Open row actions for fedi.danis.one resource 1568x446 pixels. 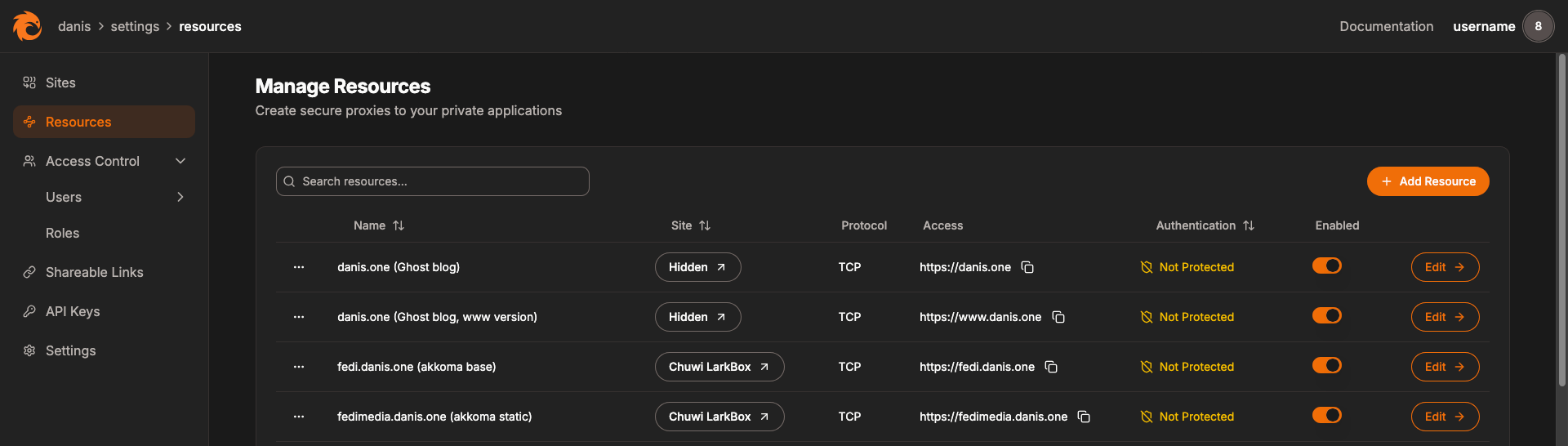click(x=299, y=367)
